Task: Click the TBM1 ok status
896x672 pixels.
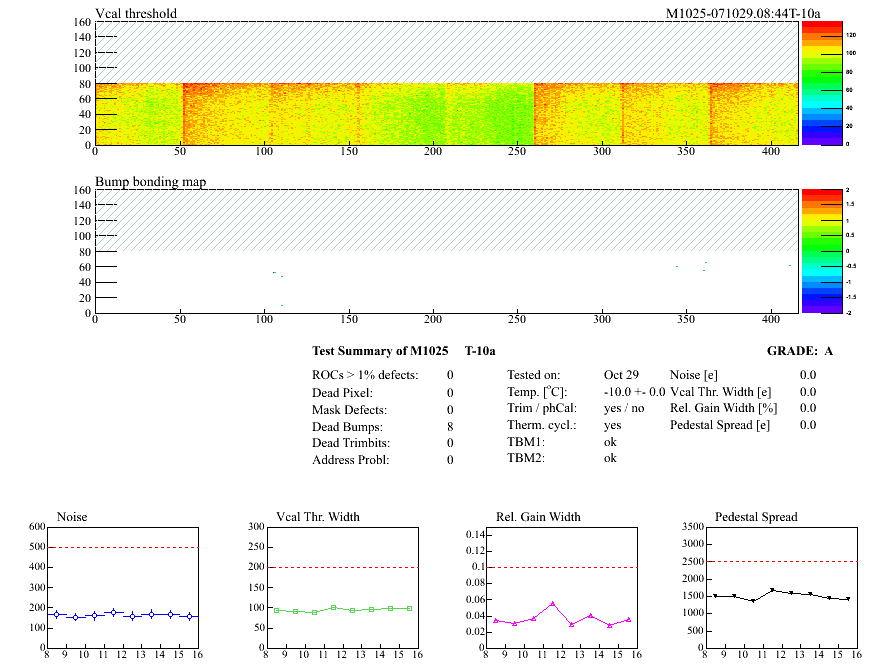Action: pos(610,441)
